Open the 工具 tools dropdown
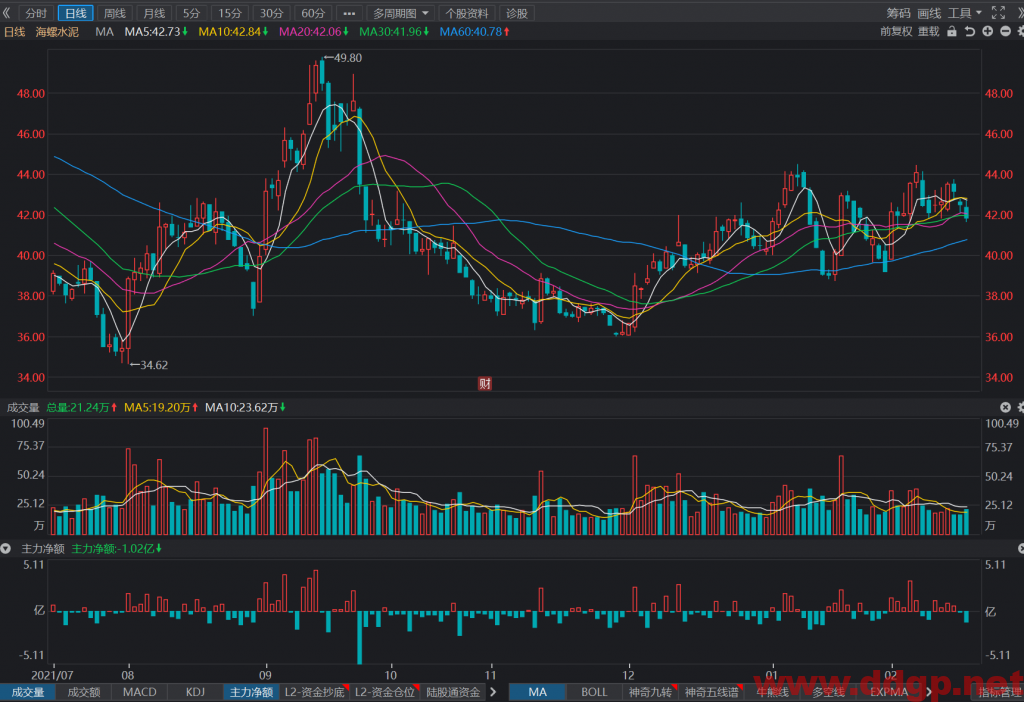Image resolution: width=1024 pixels, height=702 pixels. (965, 13)
